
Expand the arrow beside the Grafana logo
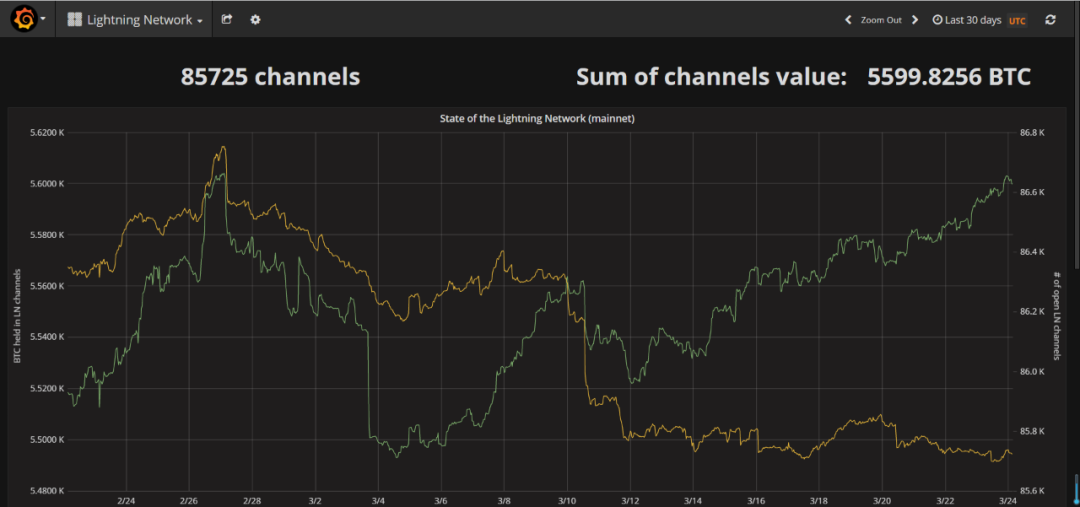[43, 19]
